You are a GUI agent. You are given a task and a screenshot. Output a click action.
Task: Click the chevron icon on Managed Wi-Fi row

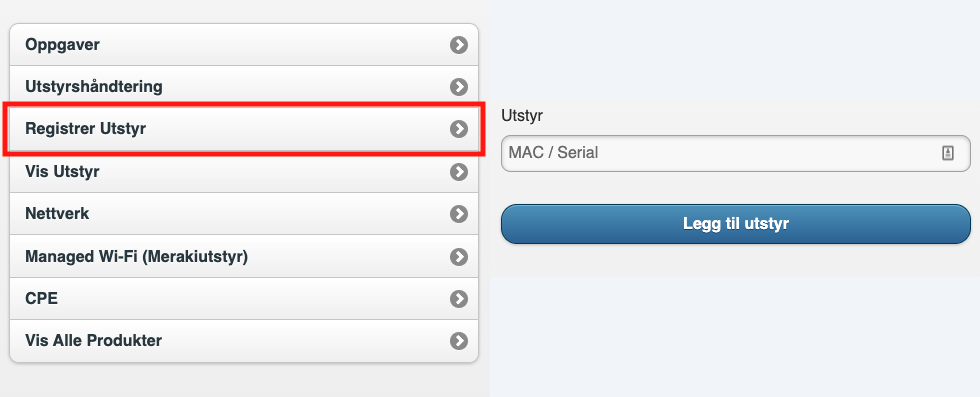tap(459, 256)
